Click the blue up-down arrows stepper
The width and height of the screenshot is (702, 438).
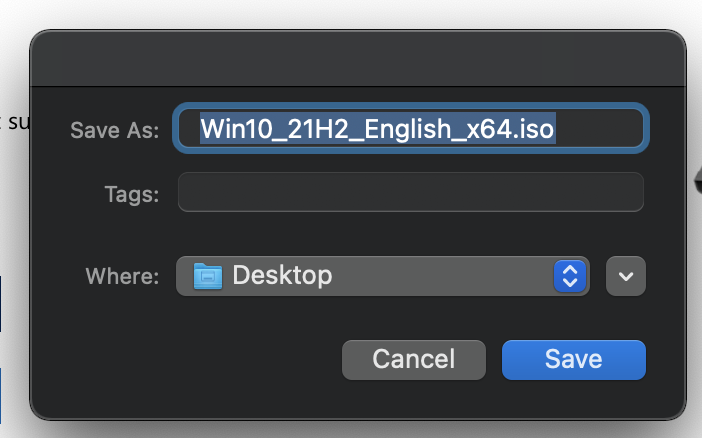pos(569,276)
